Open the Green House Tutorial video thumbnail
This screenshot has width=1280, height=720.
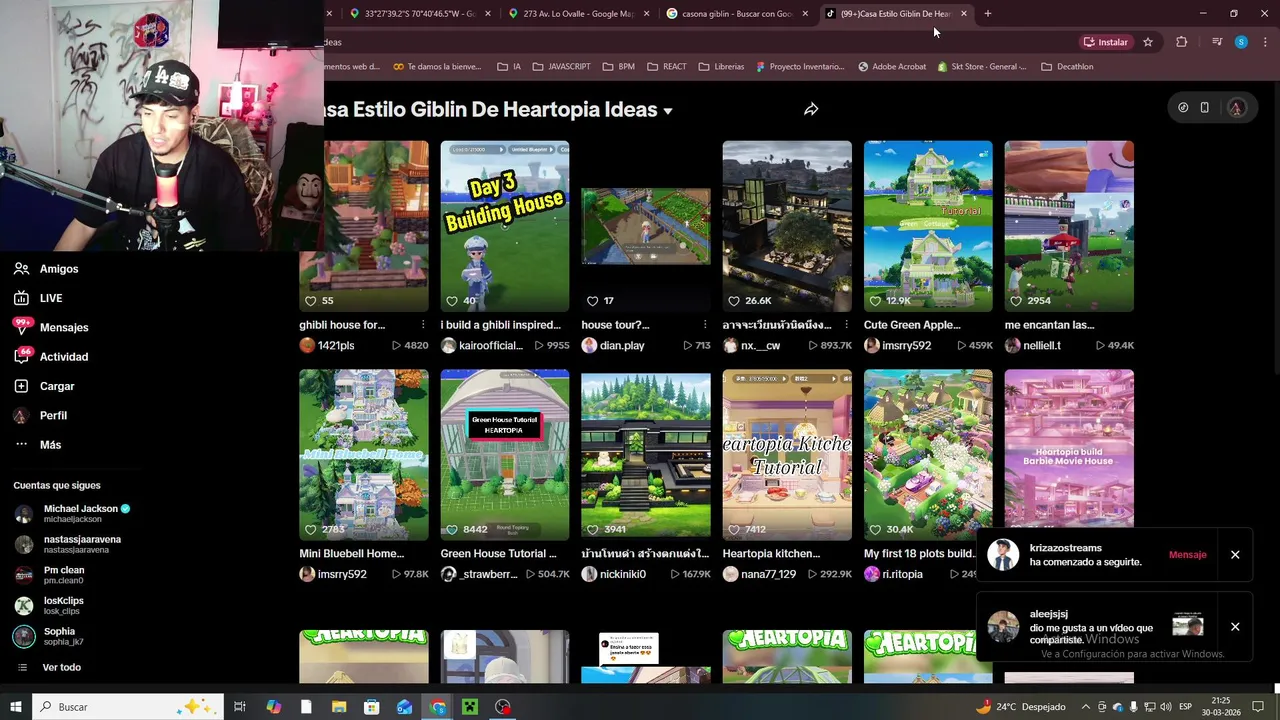(505, 455)
